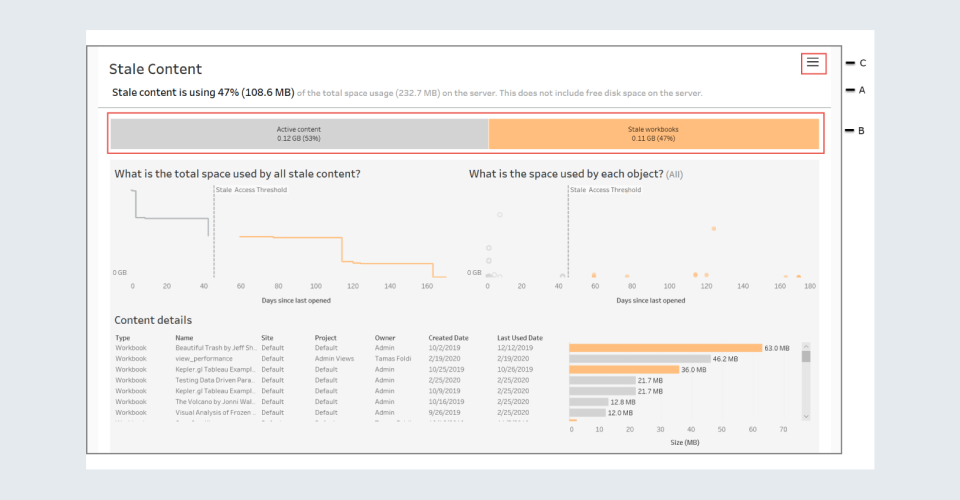Click the Tamas Foldi owner cell
Viewport: 960px width, 500px height.
click(x=394, y=358)
